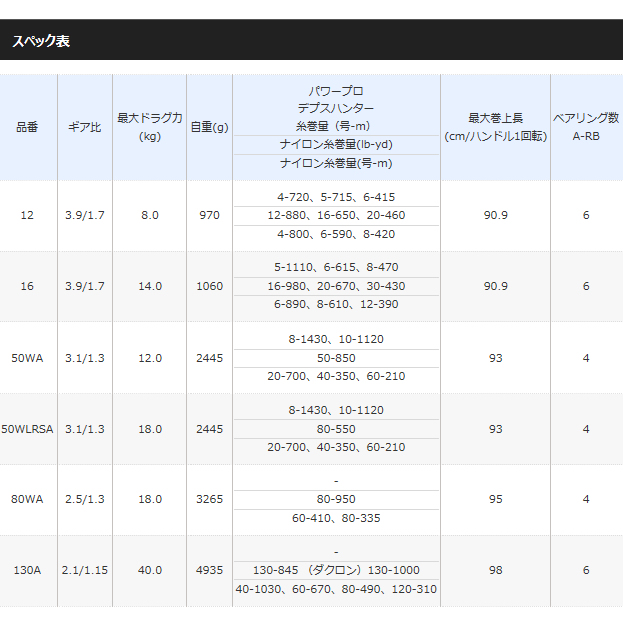Select model number 12 cell

27,215
